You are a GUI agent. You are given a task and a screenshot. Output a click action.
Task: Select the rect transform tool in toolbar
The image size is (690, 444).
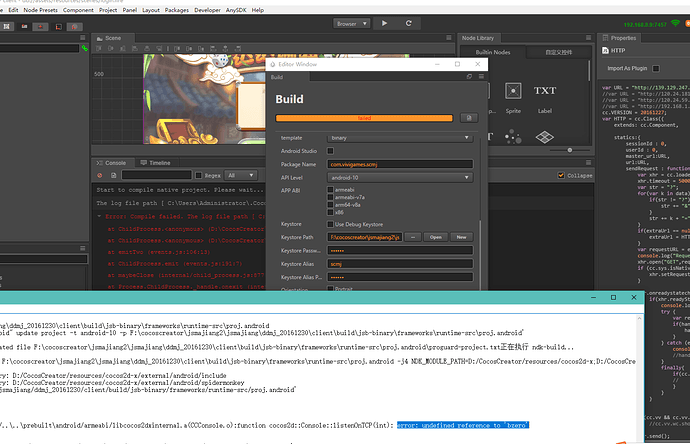[x=7, y=26]
